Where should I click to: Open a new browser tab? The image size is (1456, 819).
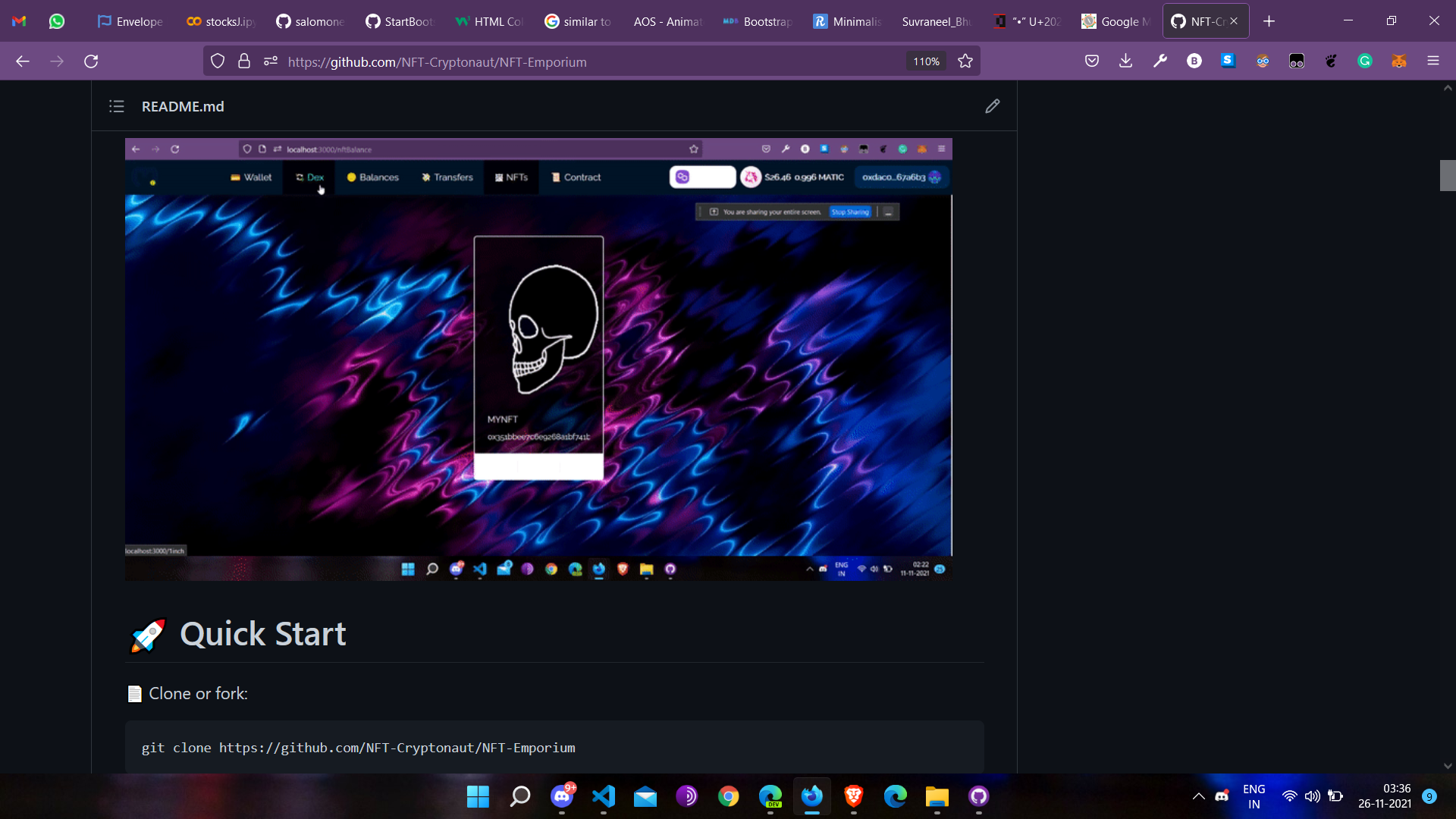click(1269, 21)
